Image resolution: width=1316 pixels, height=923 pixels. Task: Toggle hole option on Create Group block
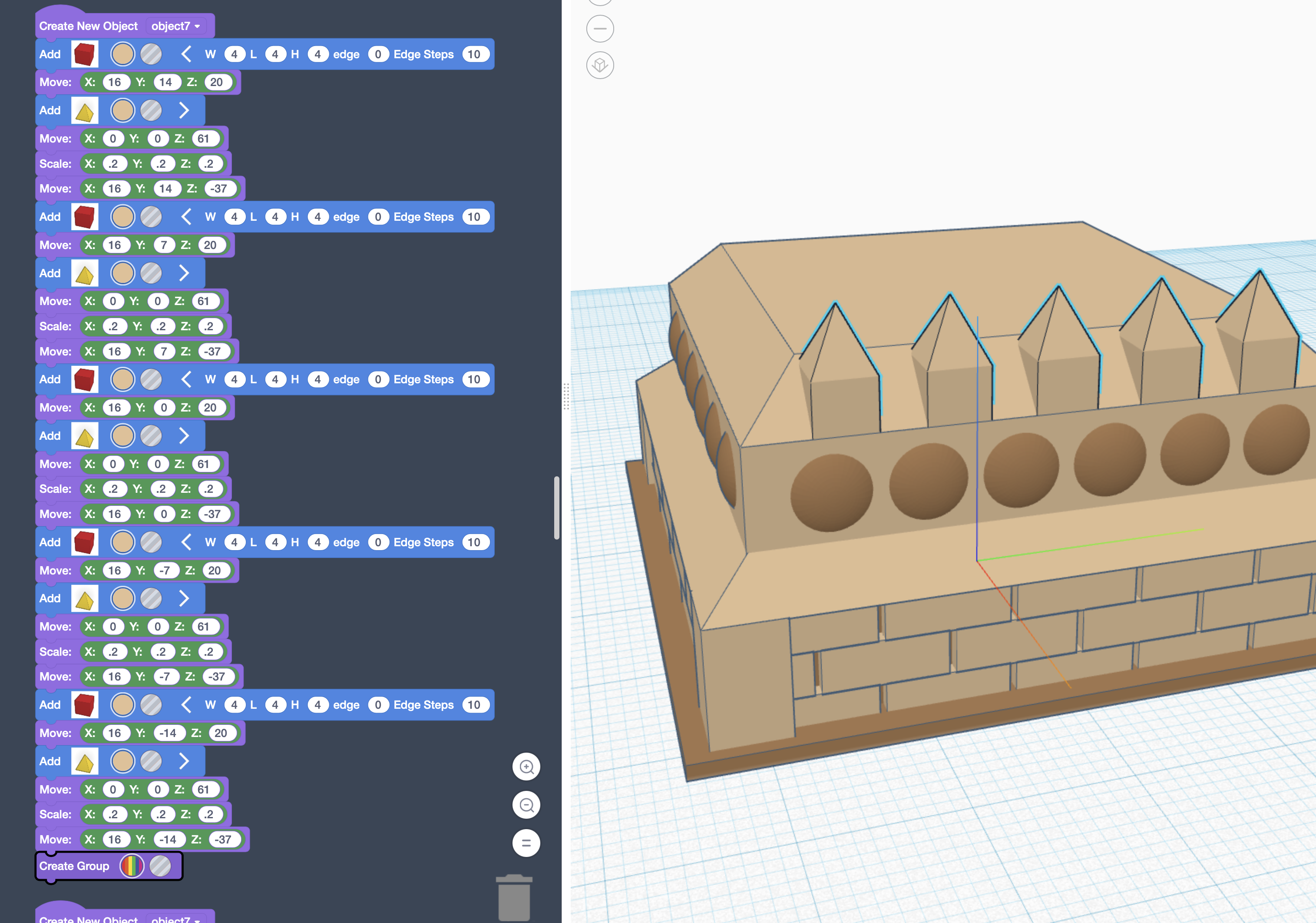tap(160, 866)
